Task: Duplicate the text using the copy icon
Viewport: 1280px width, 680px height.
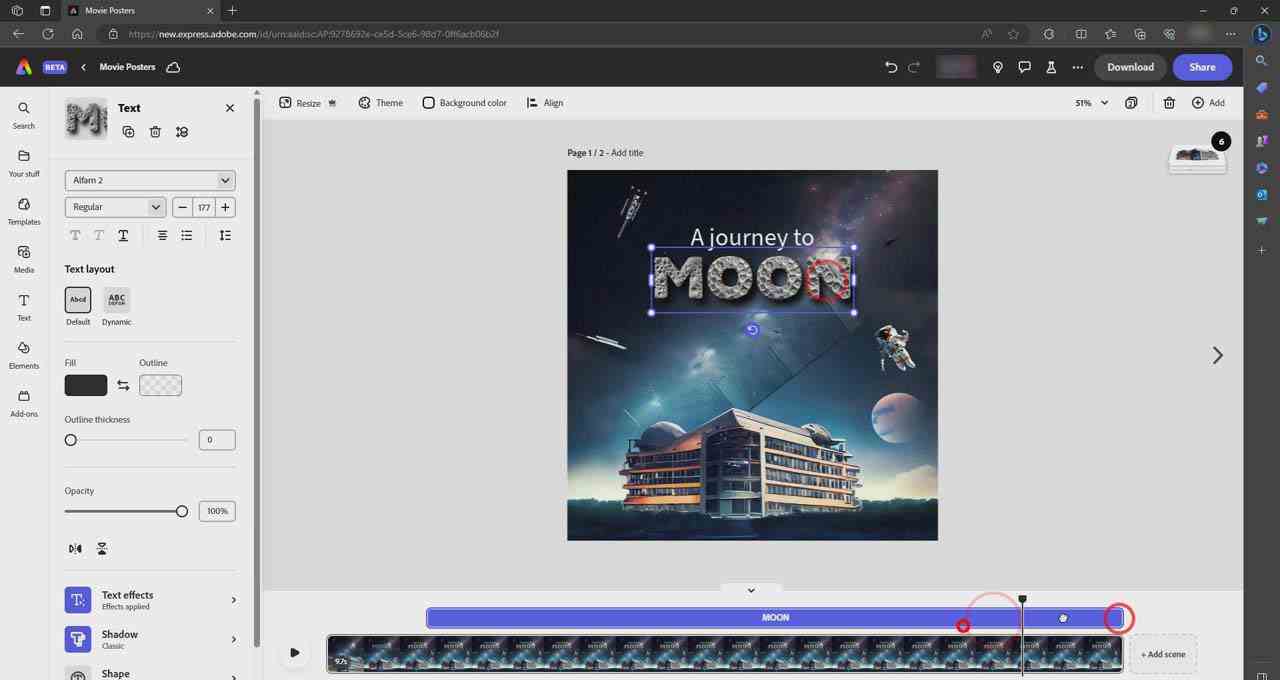Action: point(128,131)
